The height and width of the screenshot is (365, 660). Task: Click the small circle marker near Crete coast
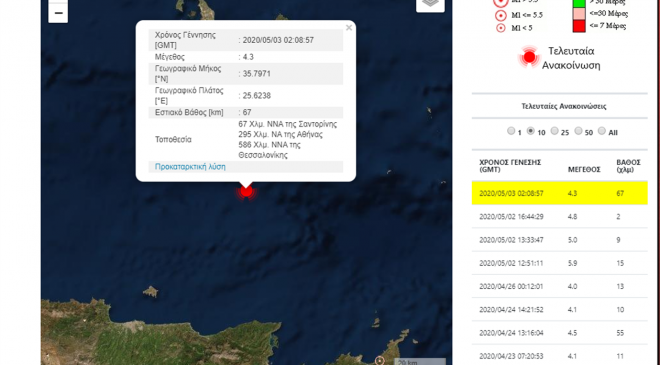coord(380,361)
